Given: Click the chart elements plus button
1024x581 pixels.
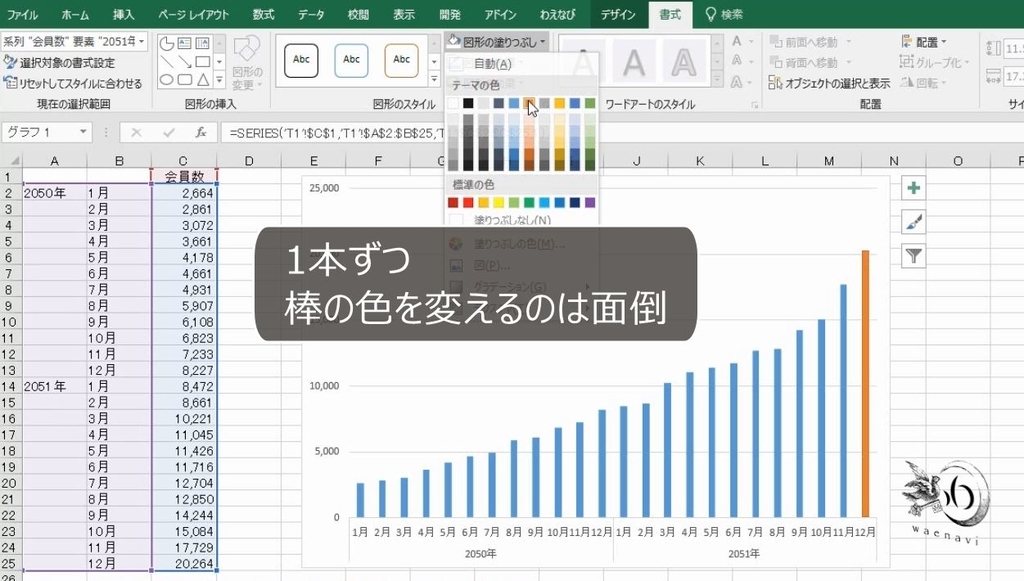Looking at the screenshot, I should coord(914,188).
